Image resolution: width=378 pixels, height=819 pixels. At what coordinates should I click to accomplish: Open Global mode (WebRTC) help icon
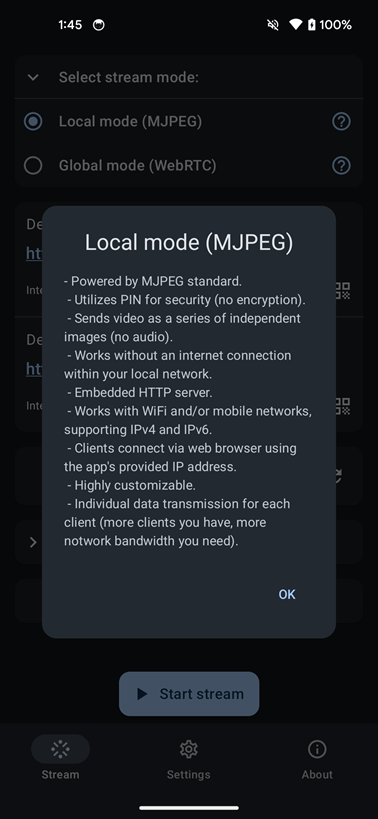[x=341, y=166]
